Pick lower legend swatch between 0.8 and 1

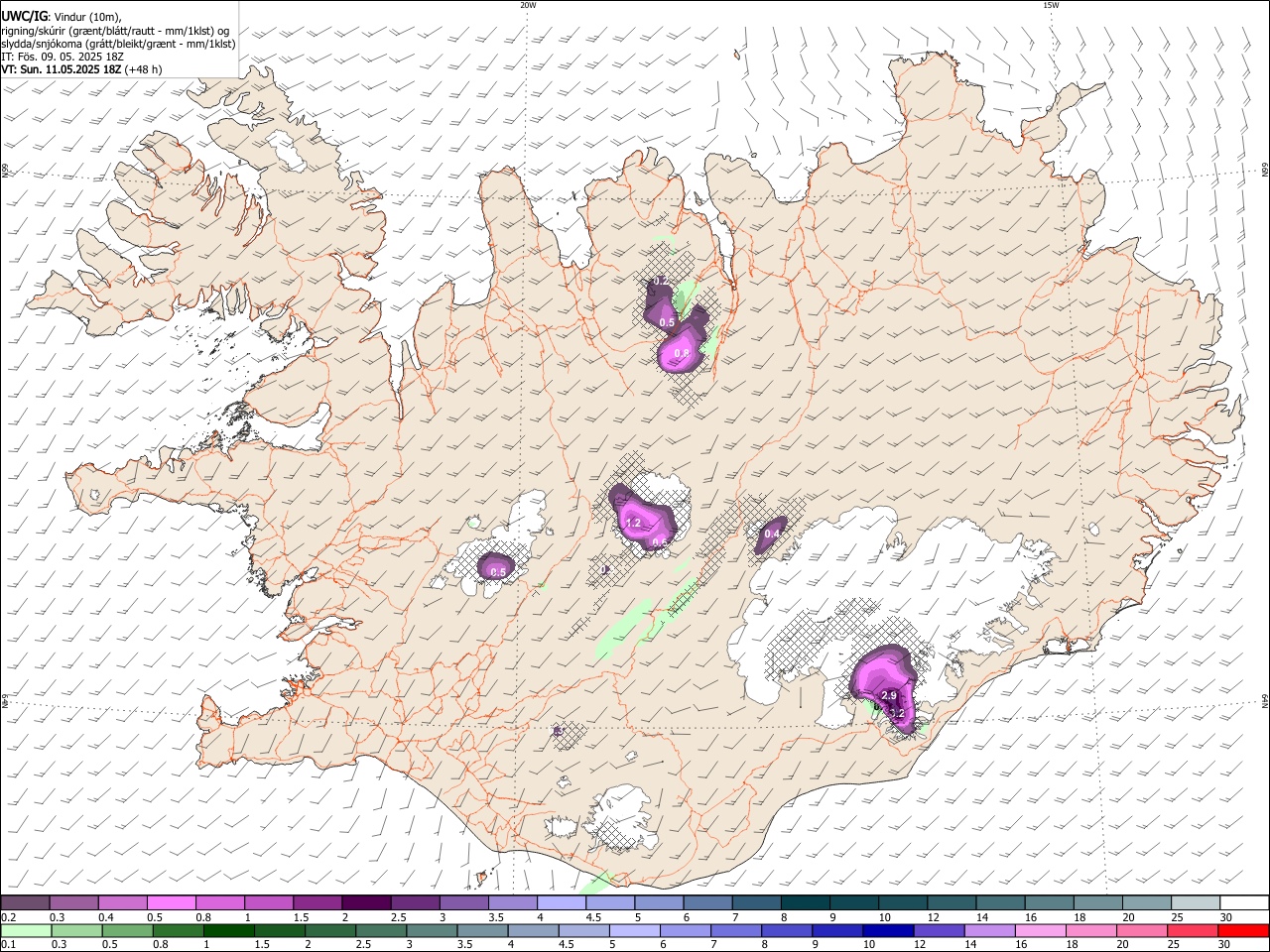178,931
